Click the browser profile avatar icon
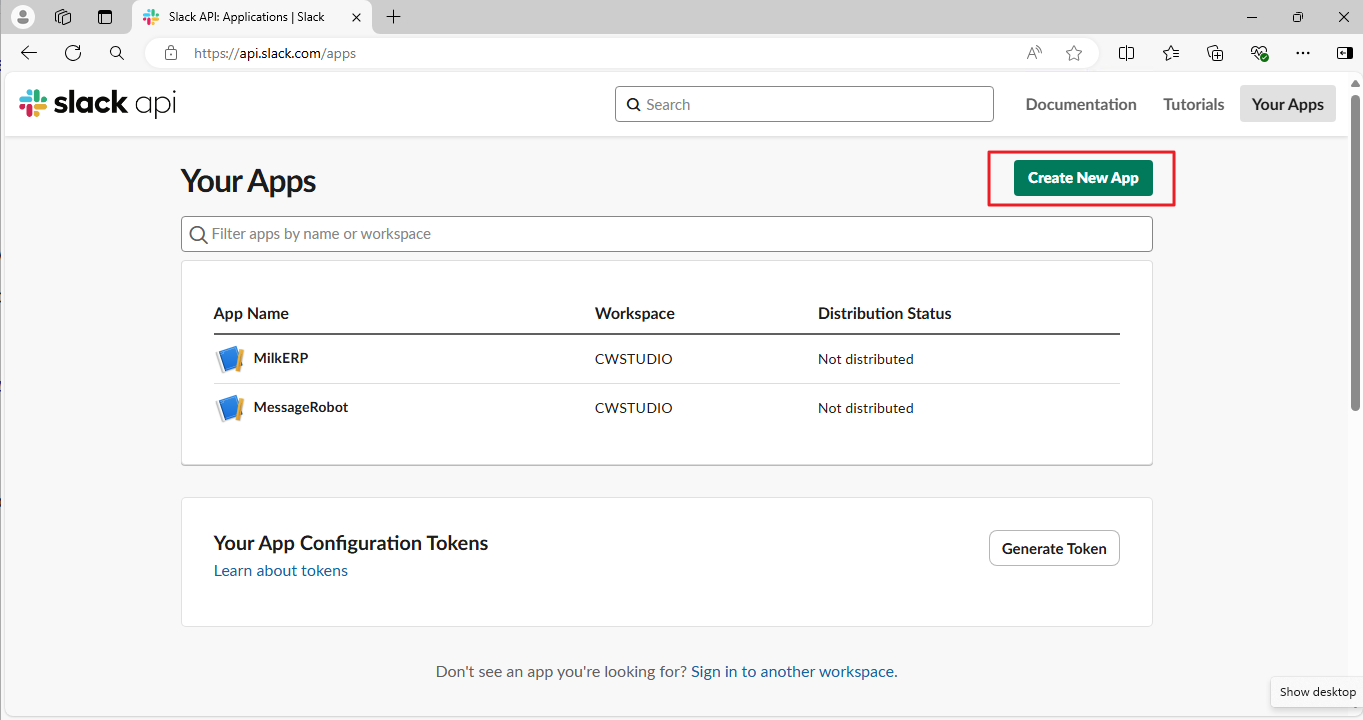 point(23,17)
